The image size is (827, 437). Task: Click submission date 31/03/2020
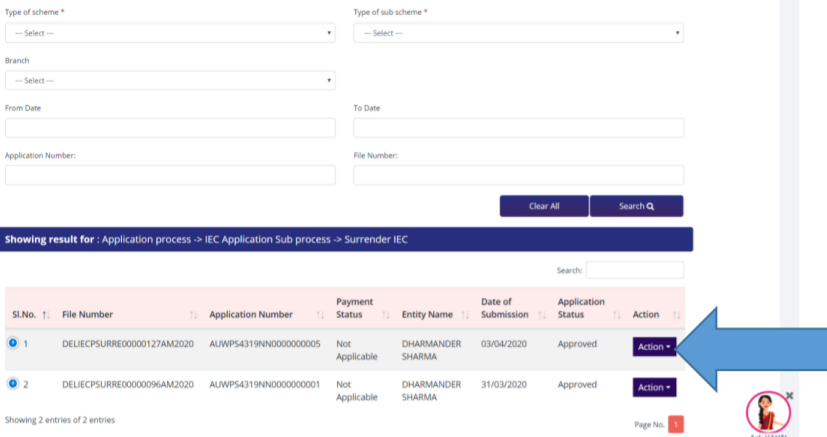tap(504, 384)
